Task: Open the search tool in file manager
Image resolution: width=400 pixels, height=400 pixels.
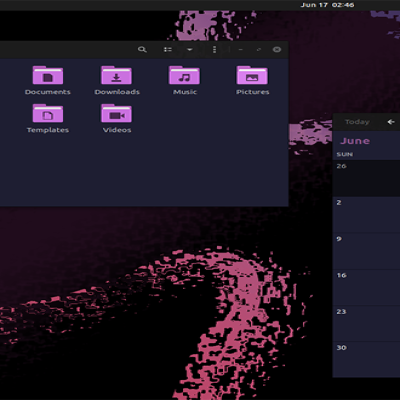Action: pos(142,50)
